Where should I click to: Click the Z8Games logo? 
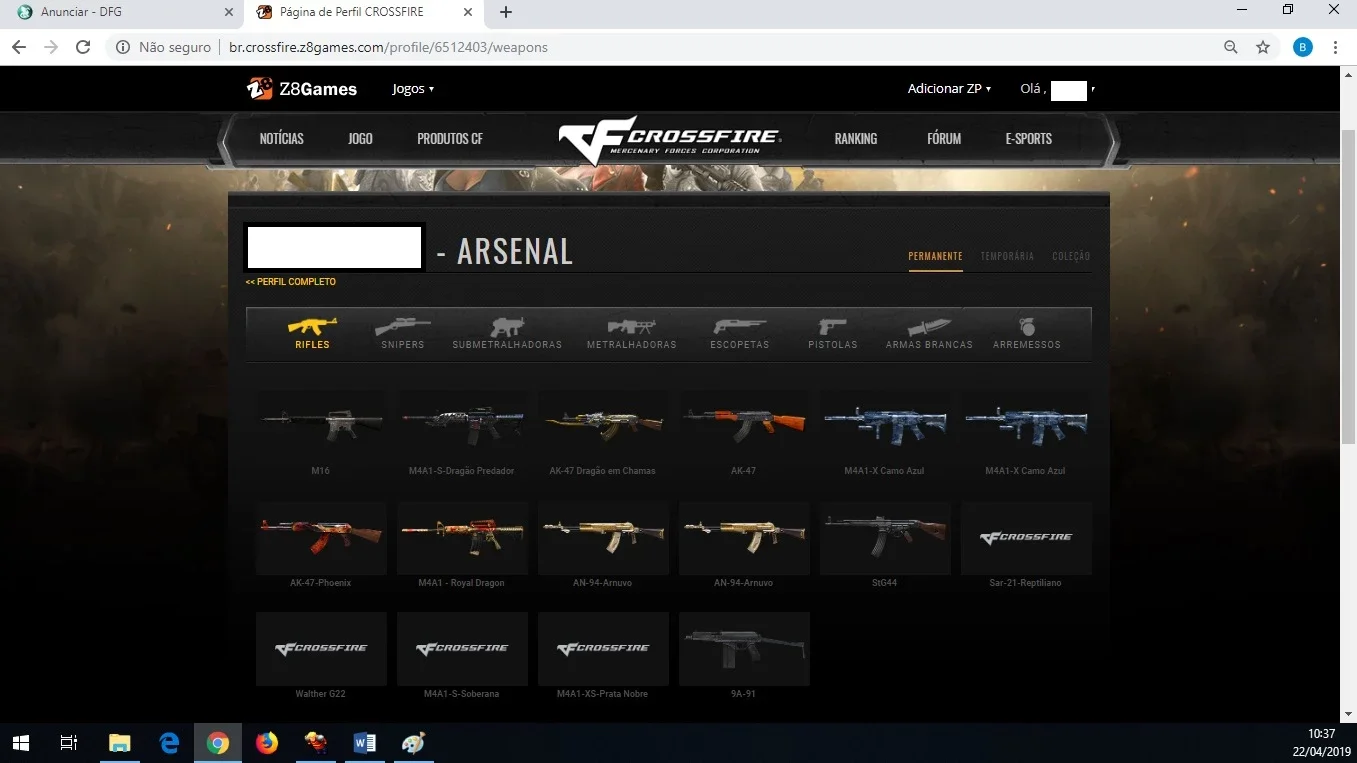[302, 89]
